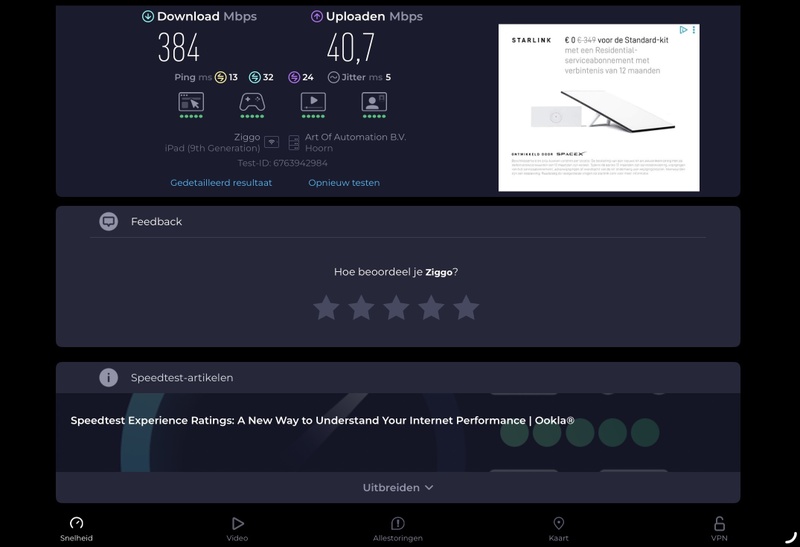Open web browsing experience rating icon
Screen dimensions: 800x547
pyautogui.click(x=191, y=102)
